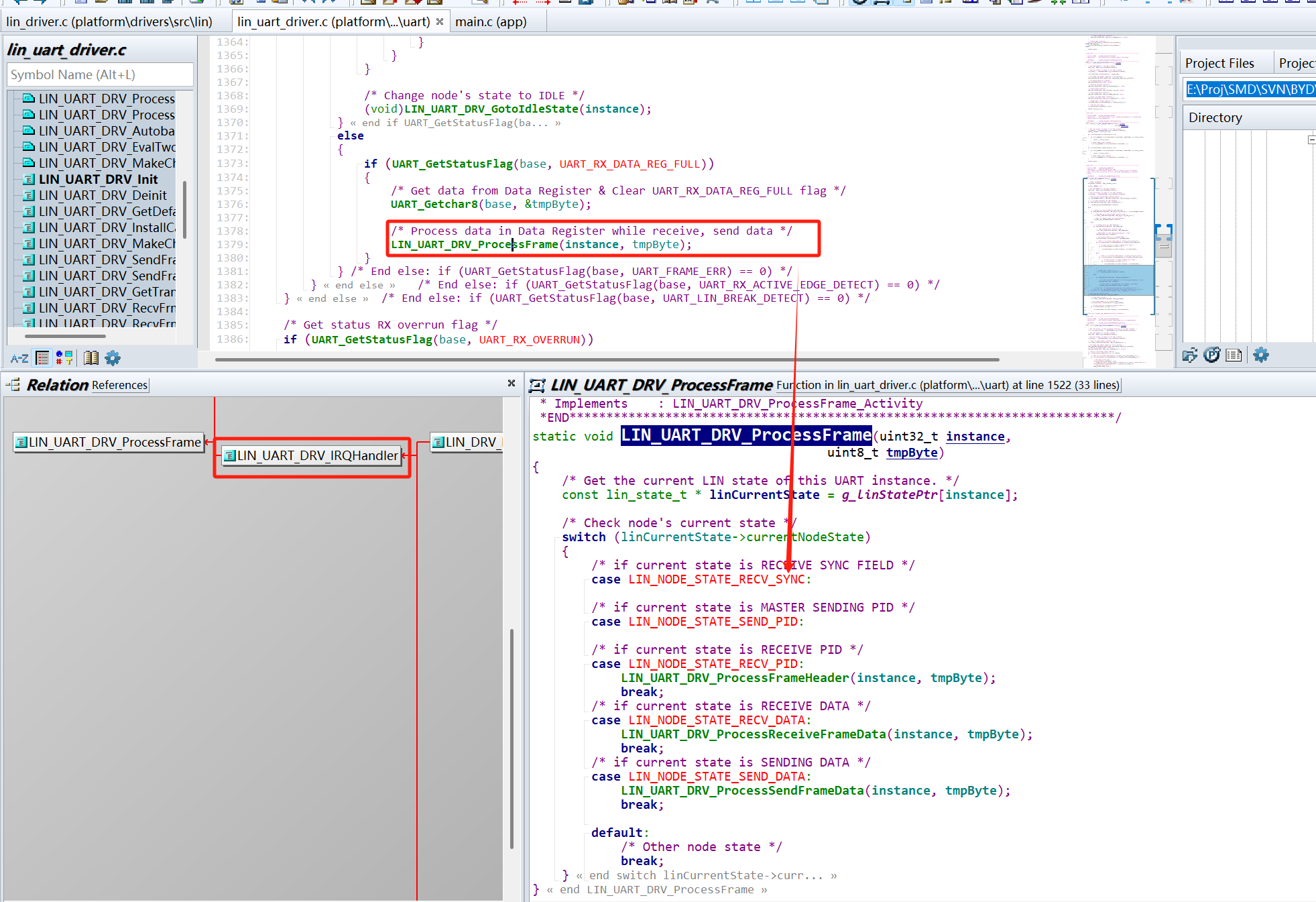This screenshot has width=1316, height=902.
Task: Click highlighted region in code overview minimap
Action: (x=1118, y=280)
